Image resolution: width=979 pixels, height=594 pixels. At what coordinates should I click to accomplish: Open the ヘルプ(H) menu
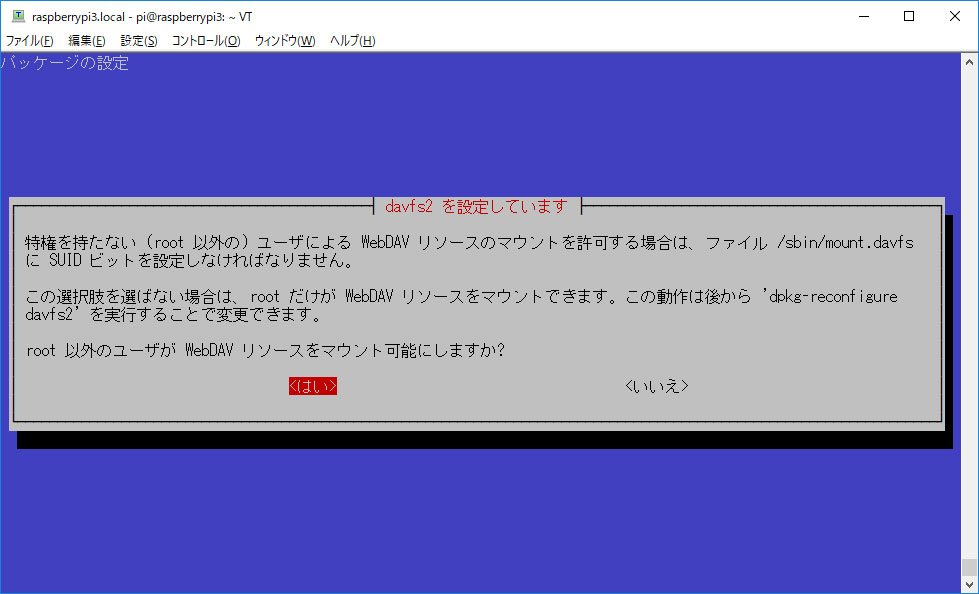pyautogui.click(x=352, y=41)
